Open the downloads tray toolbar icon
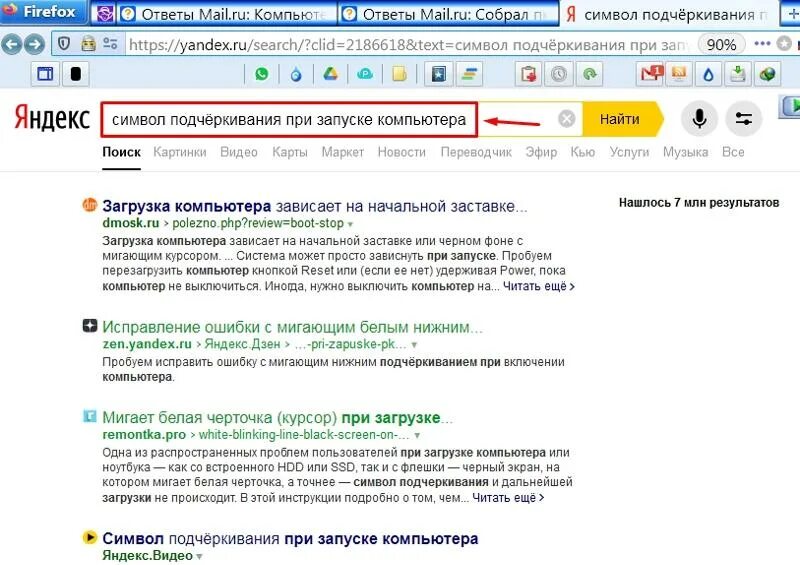Image resolution: width=800 pixels, height=565 pixels. [x=738, y=75]
